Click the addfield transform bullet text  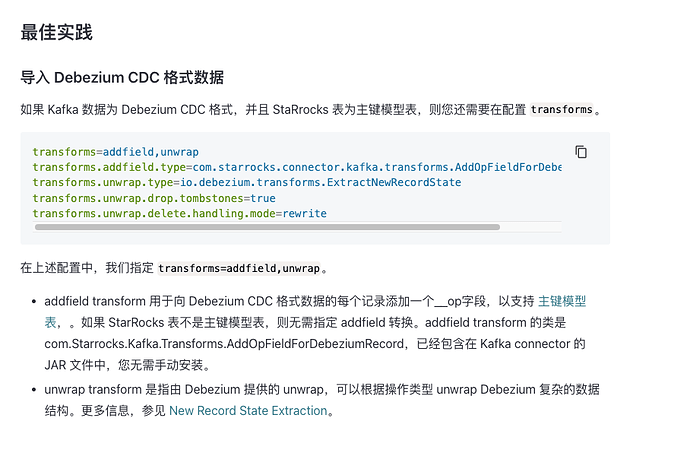315,333
